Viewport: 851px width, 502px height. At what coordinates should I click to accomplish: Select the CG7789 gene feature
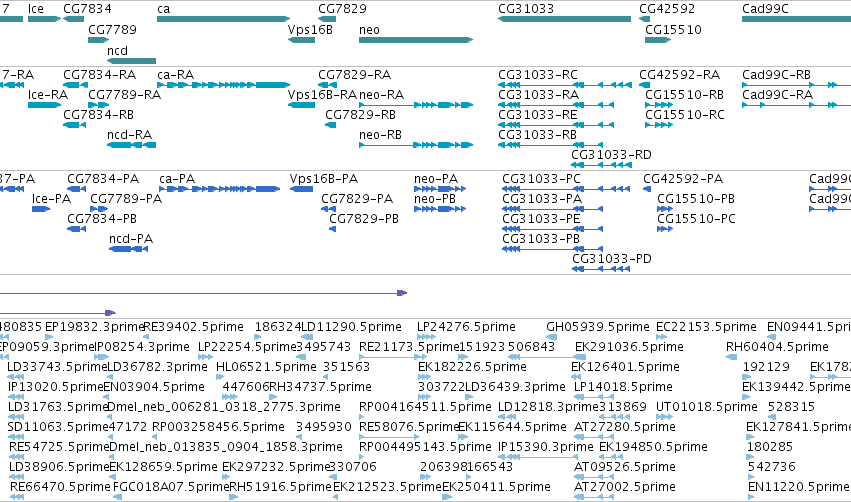[99, 40]
